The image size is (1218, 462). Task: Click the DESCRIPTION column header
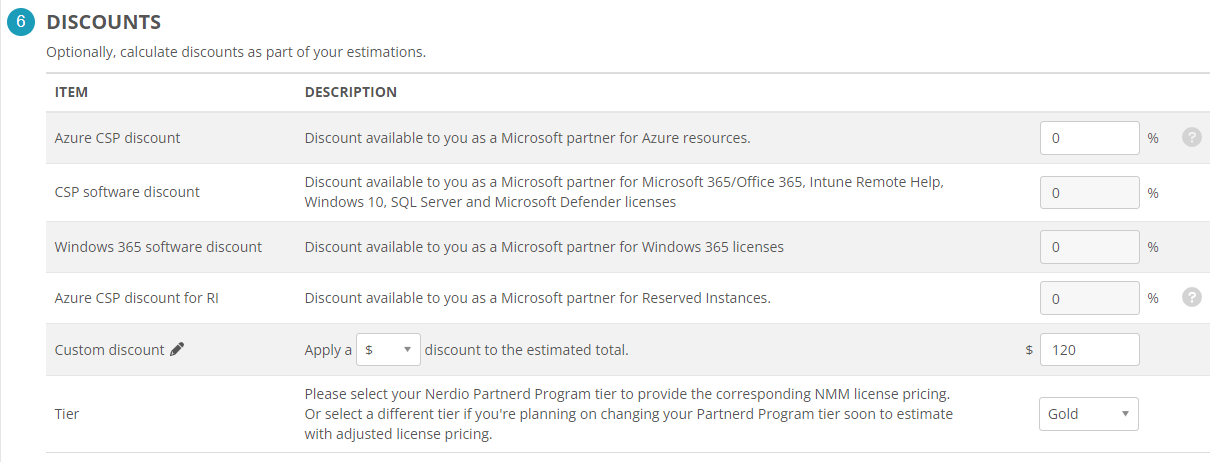(x=350, y=92)
